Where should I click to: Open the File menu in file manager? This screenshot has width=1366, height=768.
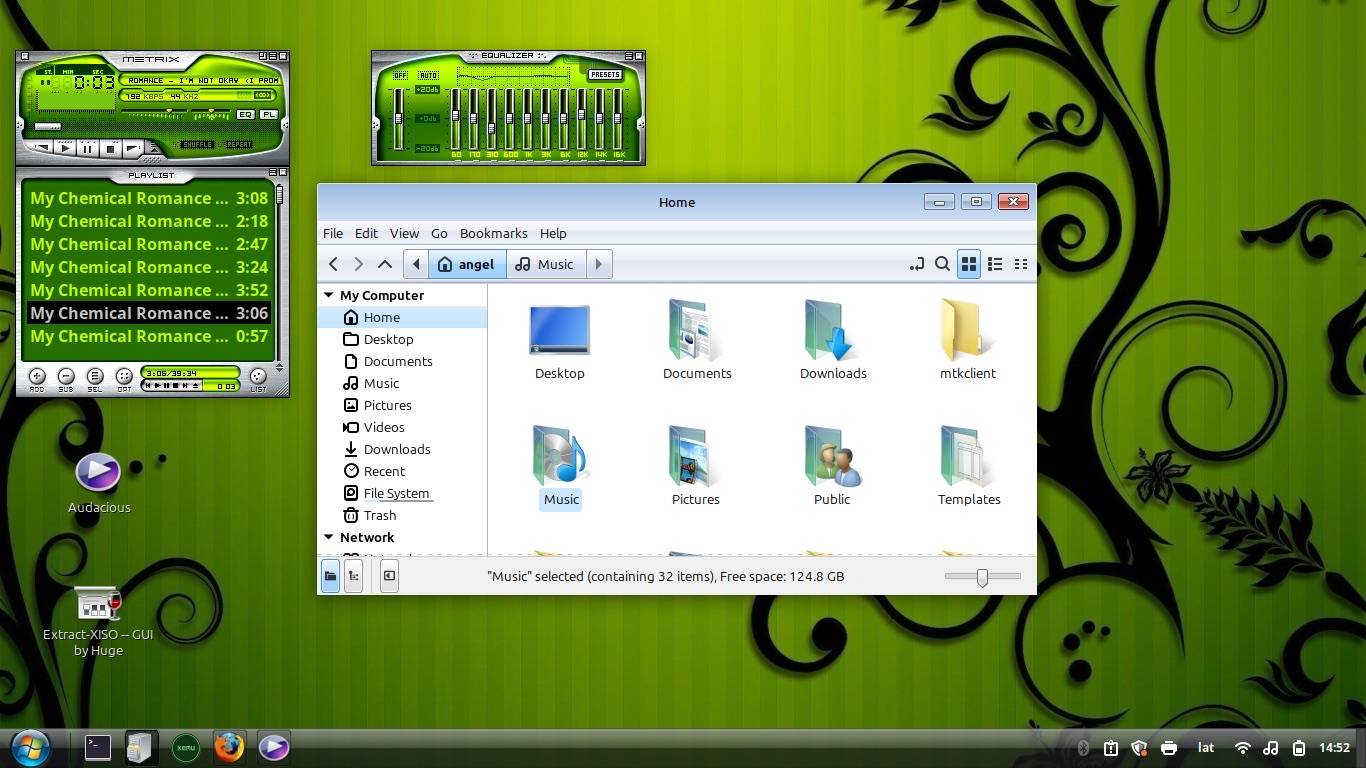point(333,233)
